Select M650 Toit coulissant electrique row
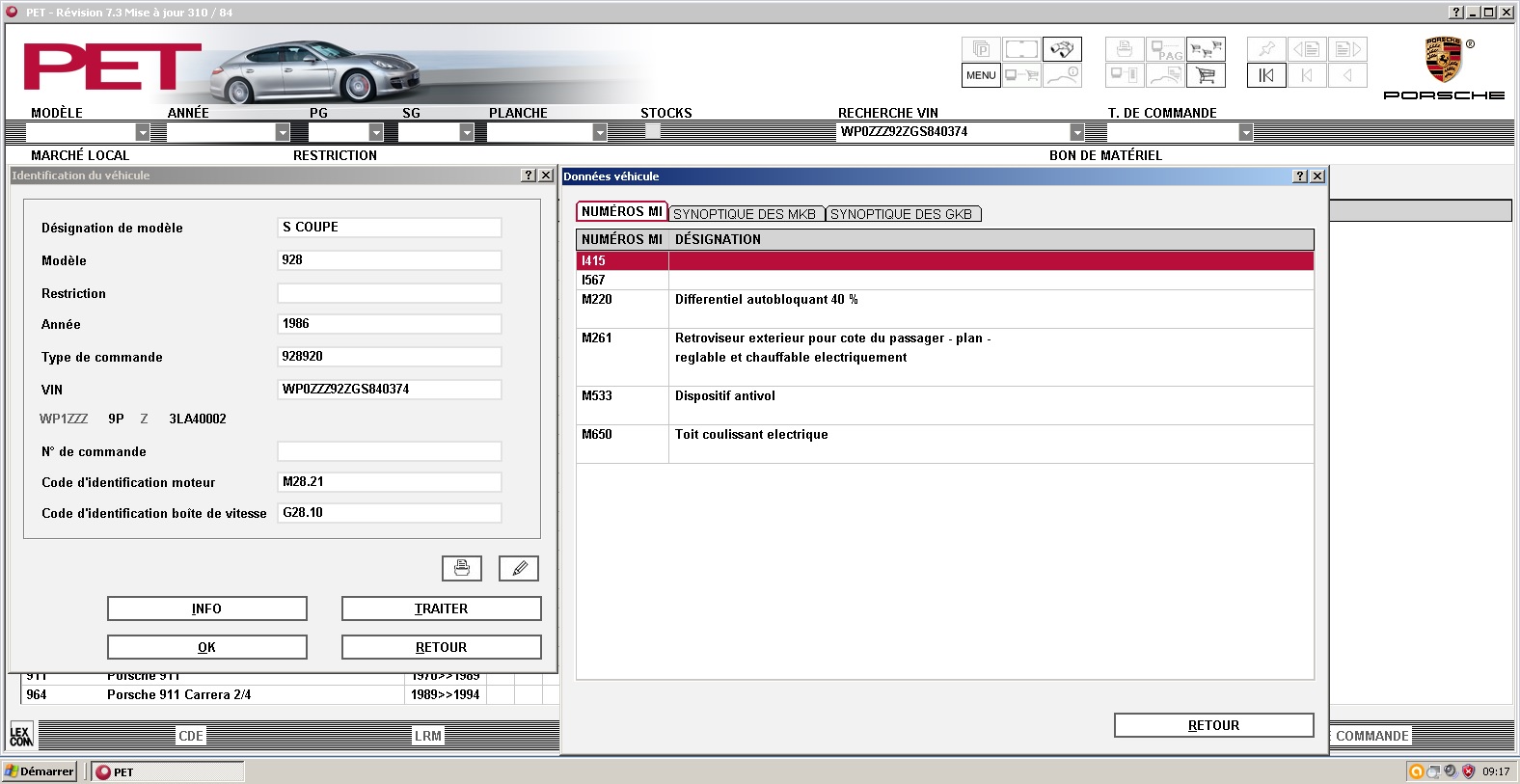1520x784 pixels. (x=945, y=444)
